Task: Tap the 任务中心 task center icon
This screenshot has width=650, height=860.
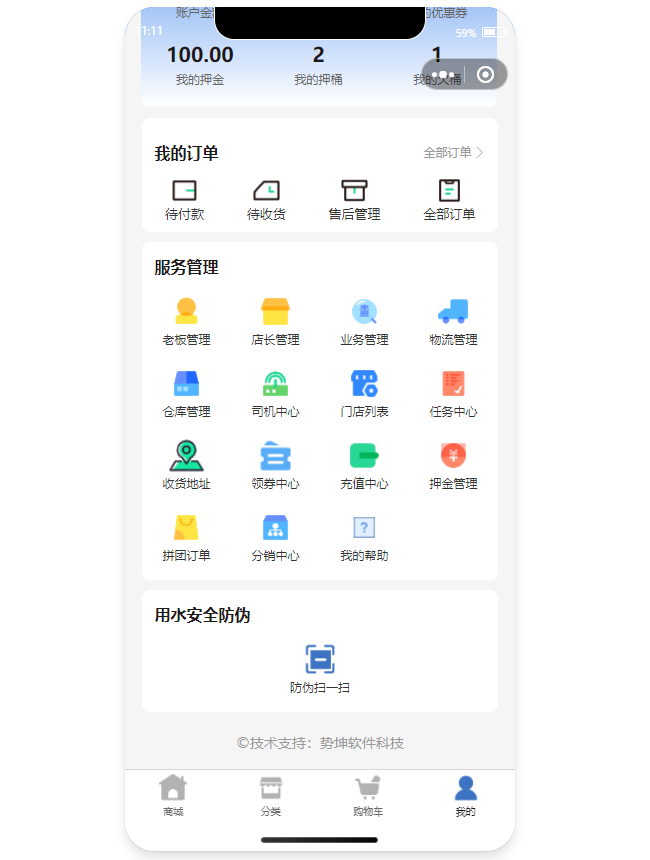Action: tap(453, 383)
